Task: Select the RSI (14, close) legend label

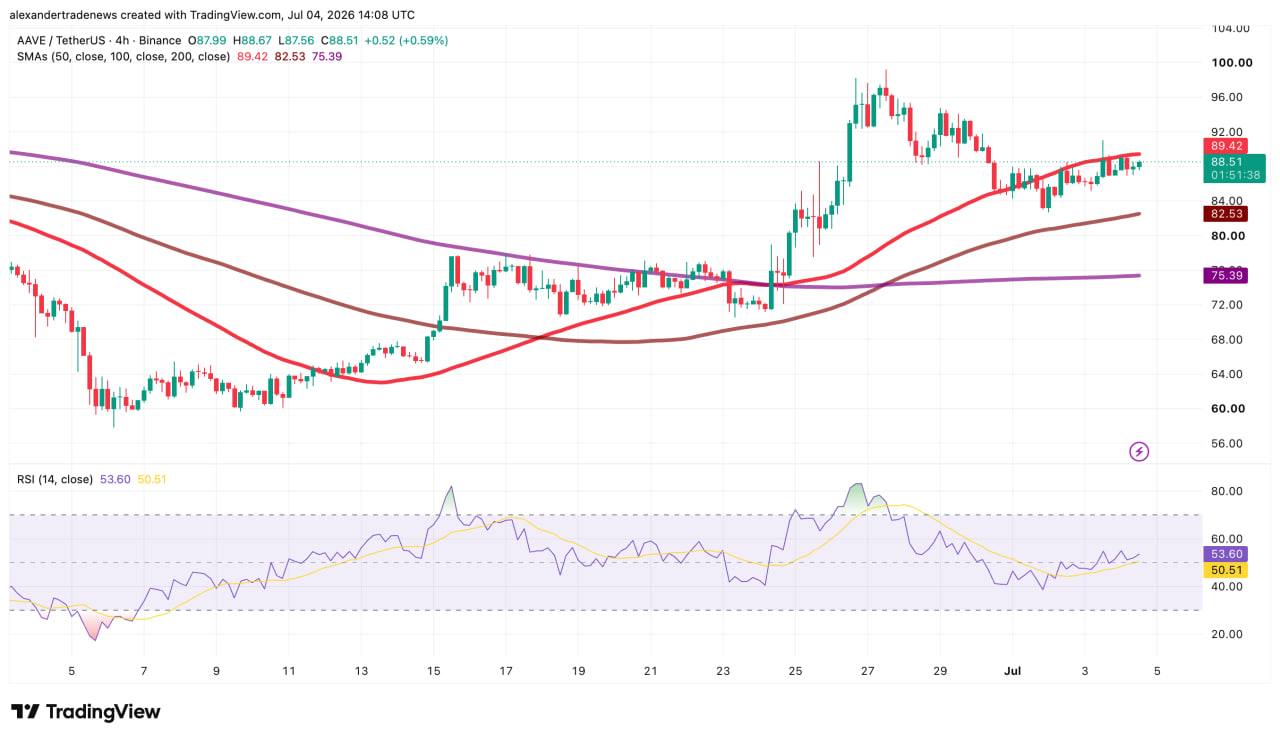Action: tap(55, 479)
